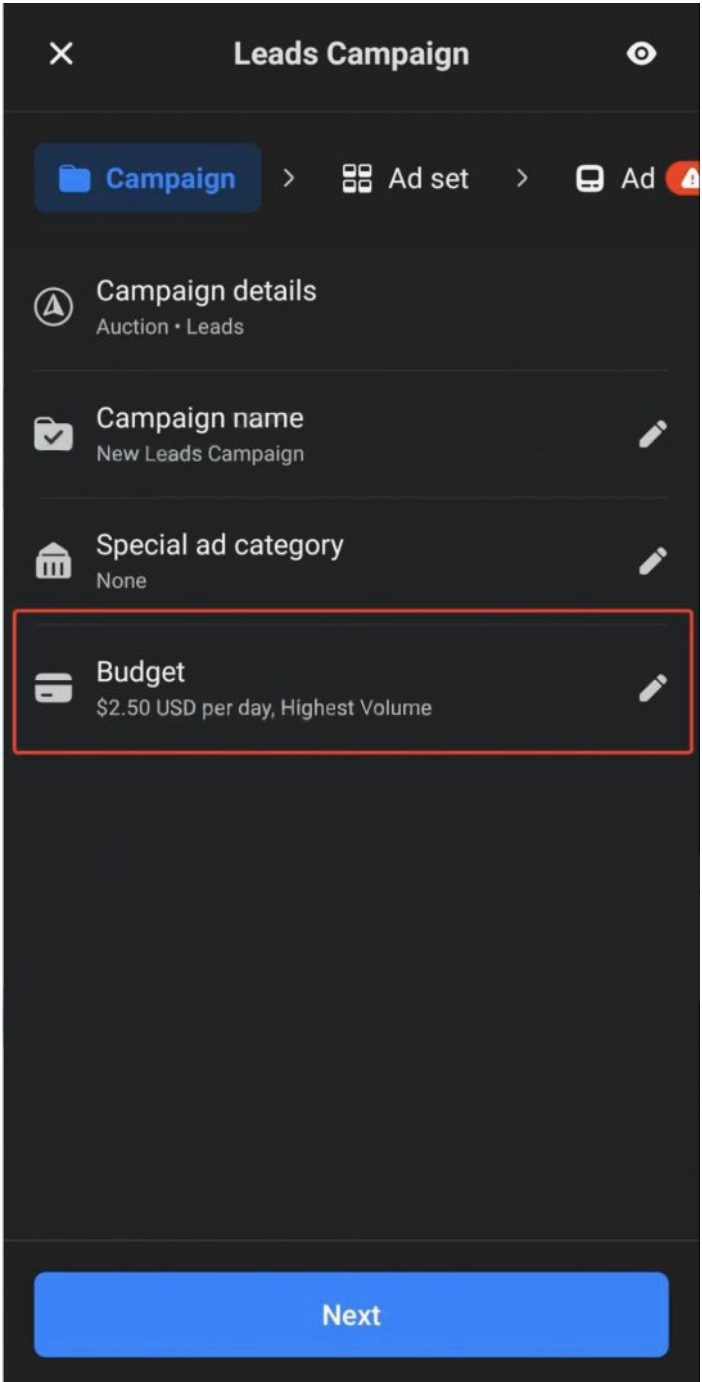Open Budget editing via the pencil icon

click(x=652, y=688)
